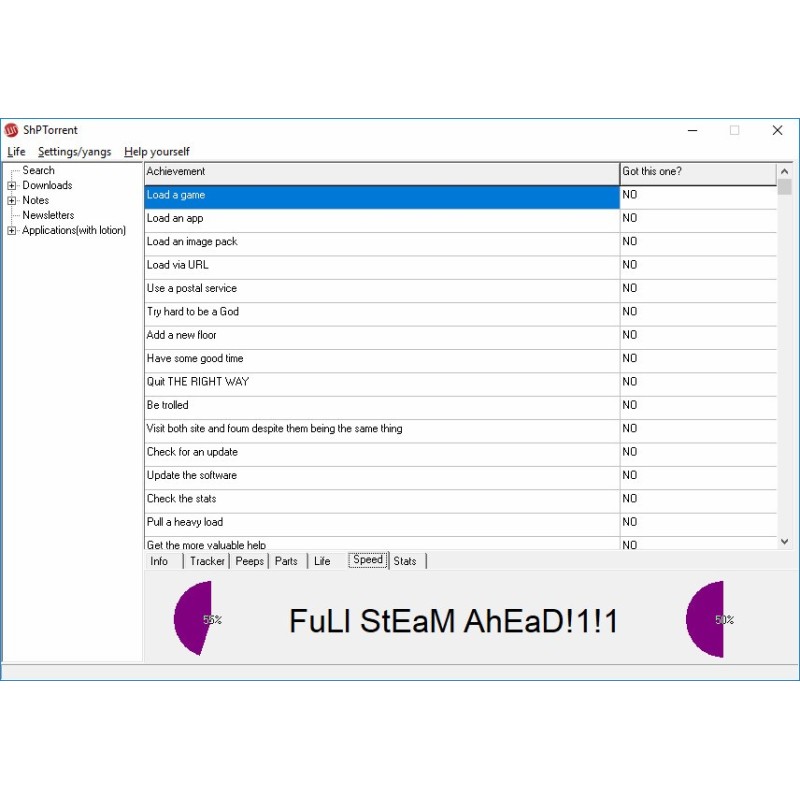Switch to the Tracker tab
The height and width of the screenshot is (800, 800).
(x=207, y=561)
